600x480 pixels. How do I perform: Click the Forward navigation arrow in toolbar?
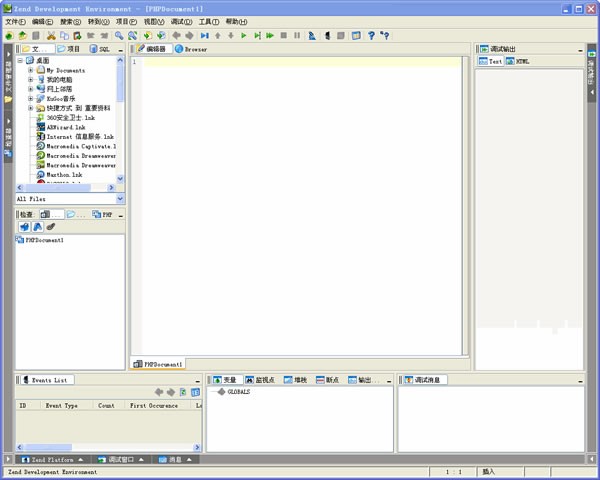click(189, 36)
